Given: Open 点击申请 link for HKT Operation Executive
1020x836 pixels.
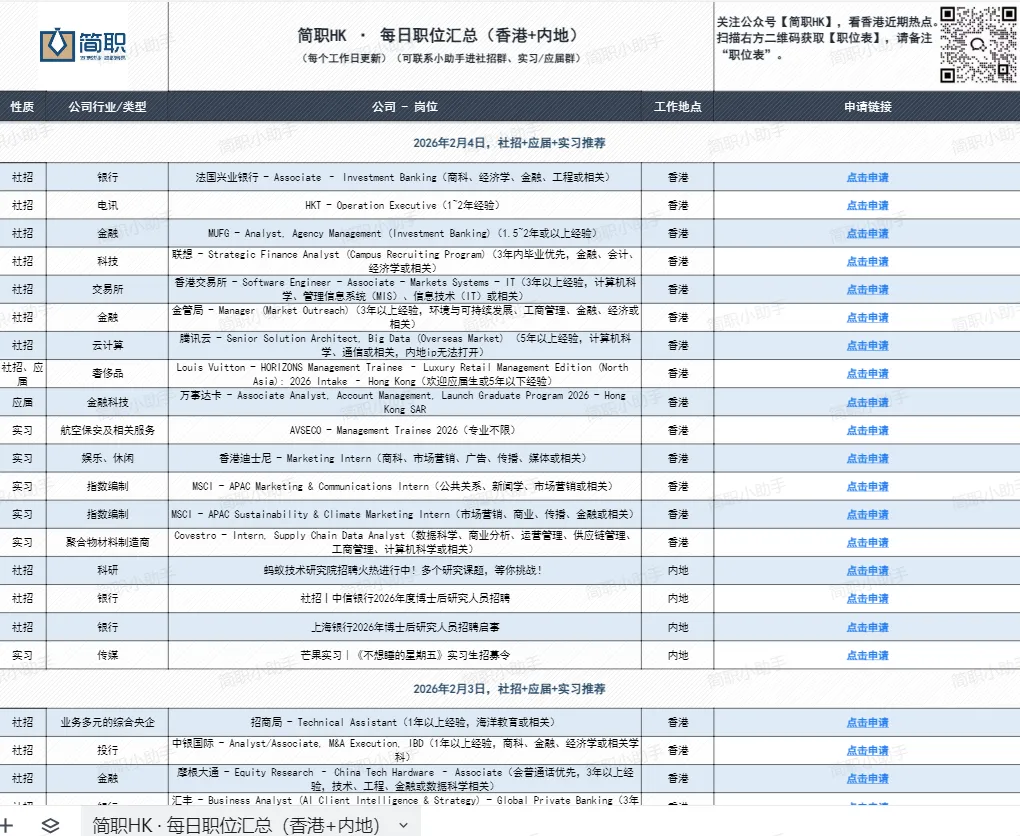Looking at the screenshot, I should coord(867,205).
